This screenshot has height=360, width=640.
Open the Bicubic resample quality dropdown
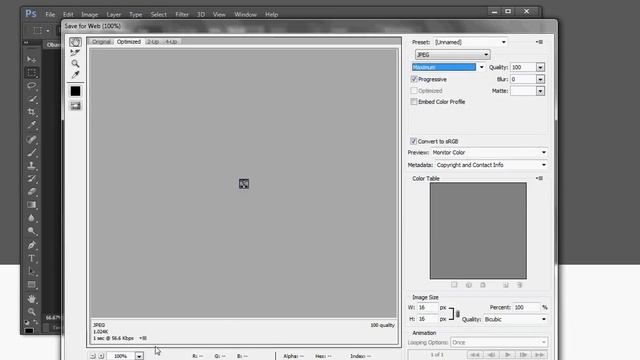(515, 319)
